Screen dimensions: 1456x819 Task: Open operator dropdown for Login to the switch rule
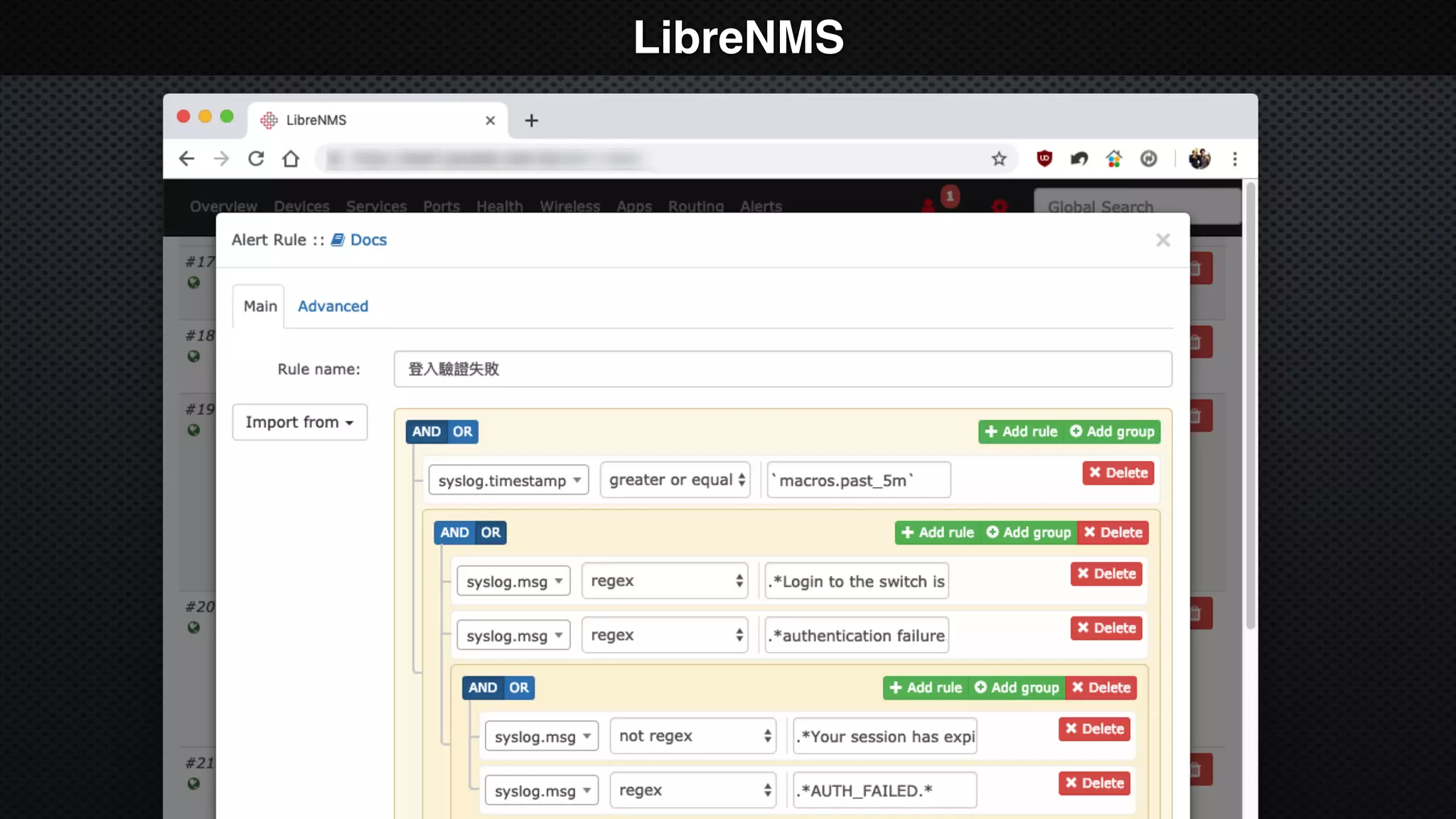point(665,581)
